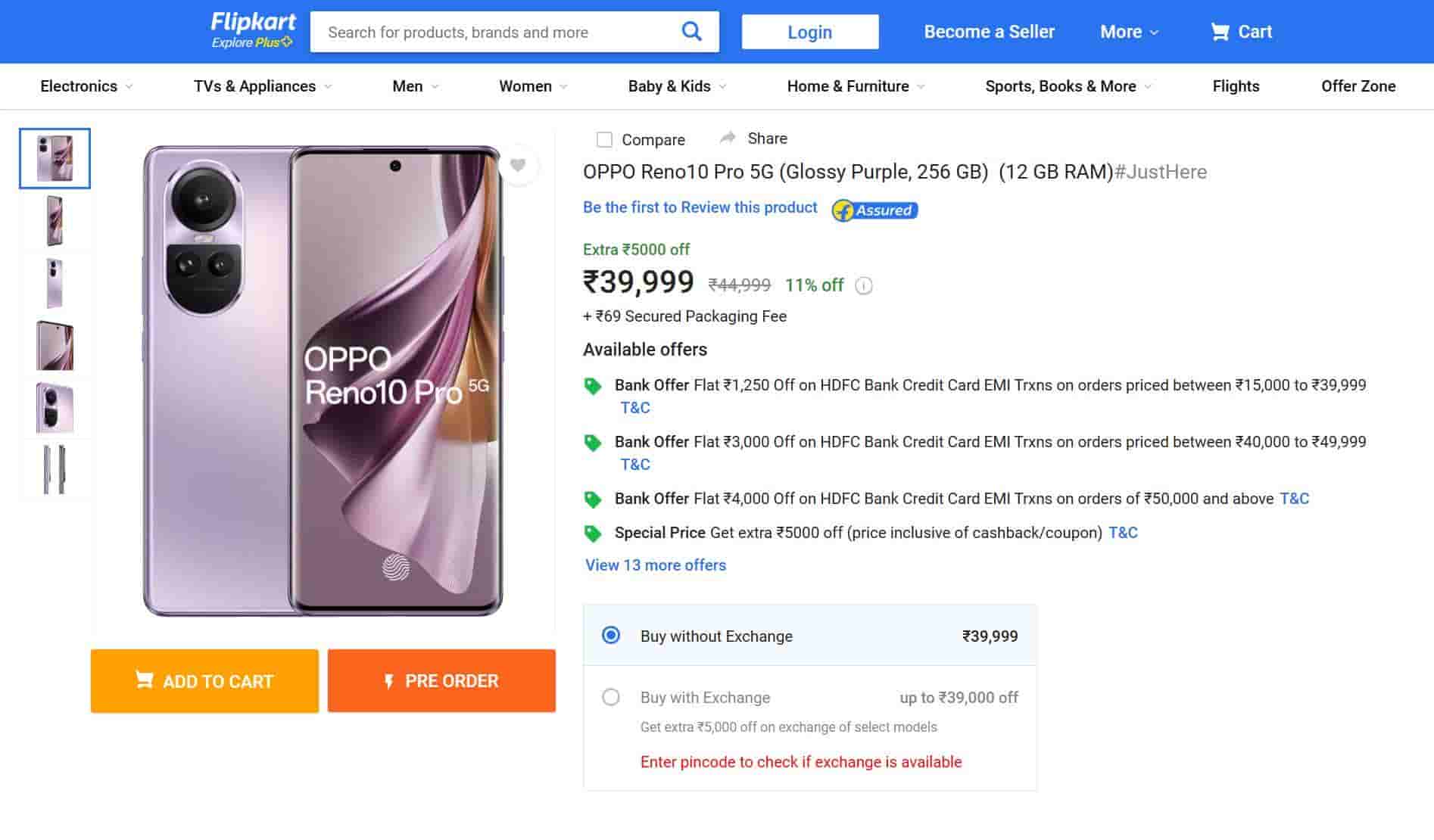This screenshot has width=1434, height=840.
Task: Tick the Compare checkbox
Action: point(604,139)
